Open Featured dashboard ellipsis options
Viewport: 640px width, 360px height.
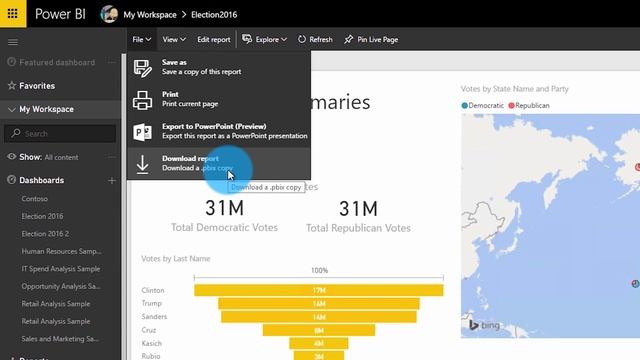tap(112, 62)
